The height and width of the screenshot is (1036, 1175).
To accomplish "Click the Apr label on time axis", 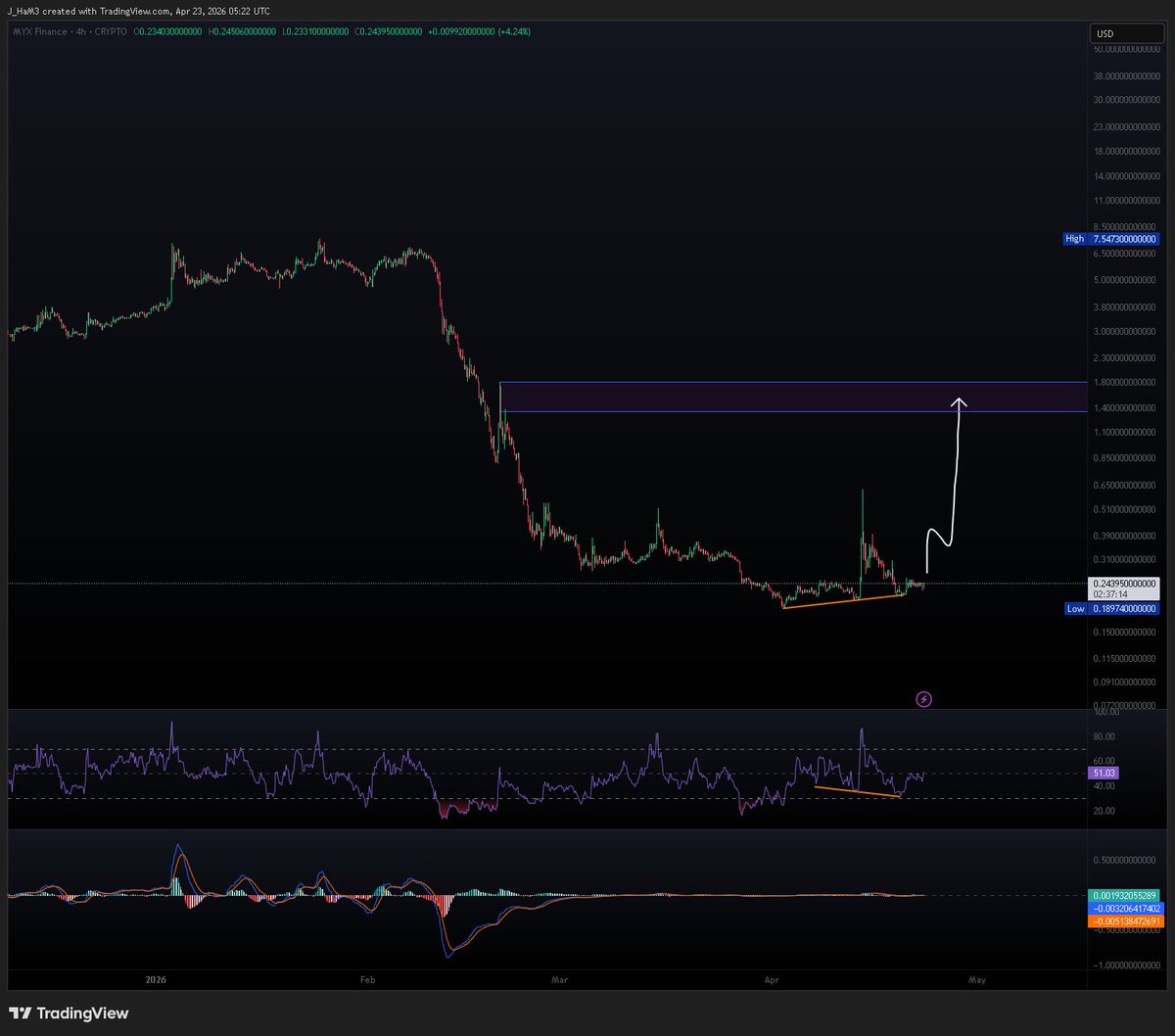I will click(771, 979).
